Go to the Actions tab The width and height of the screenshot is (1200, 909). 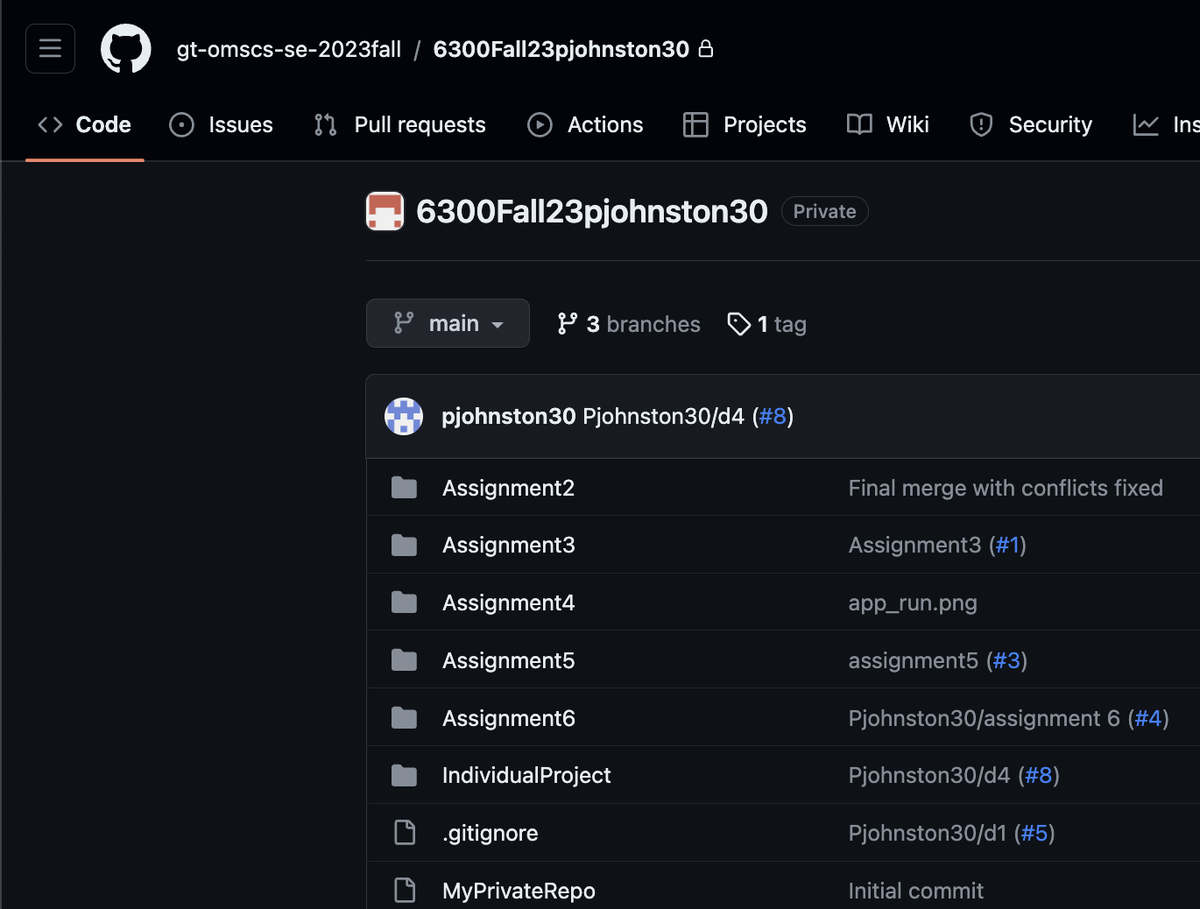(x=586, y=125)
